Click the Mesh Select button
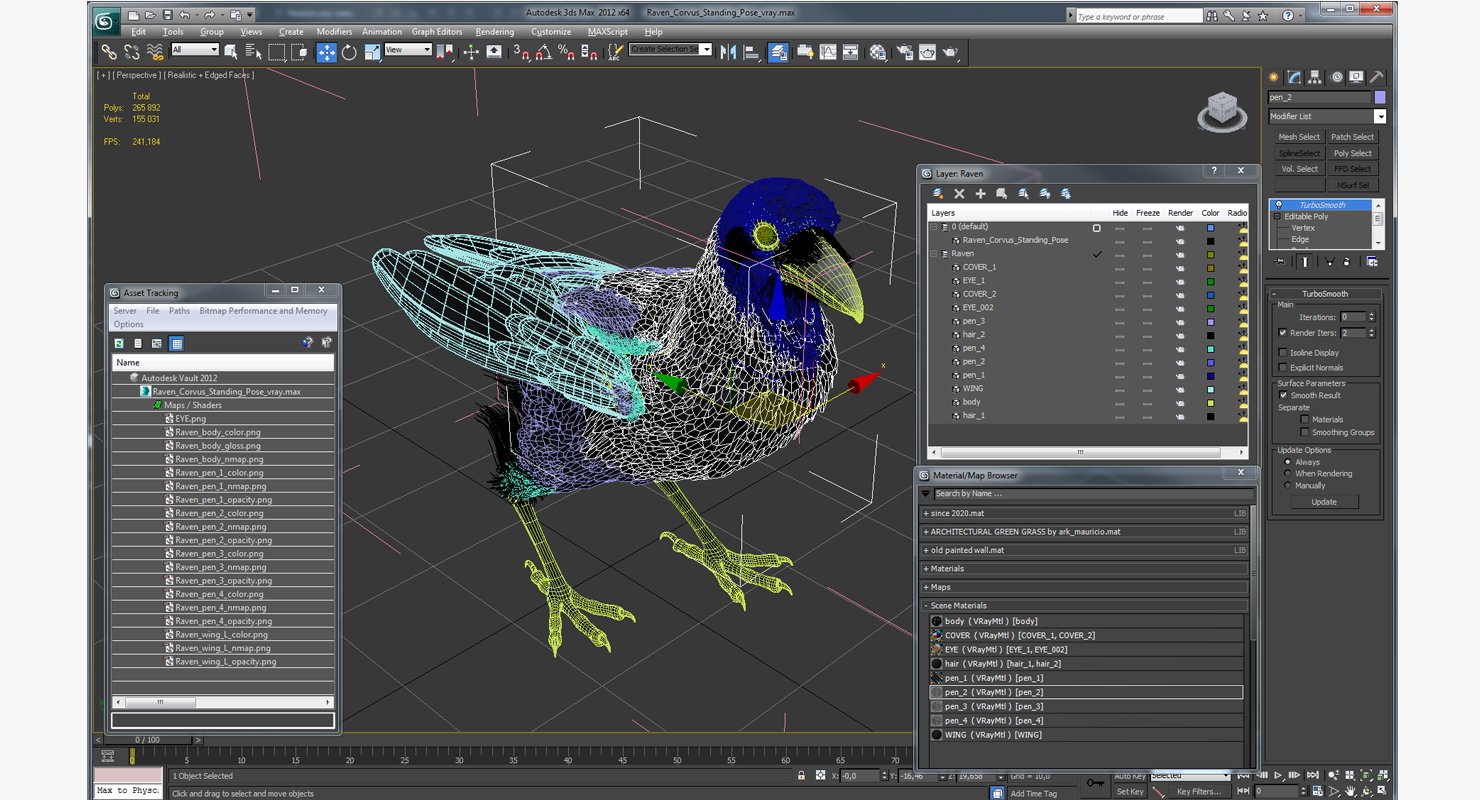The image size is (1480, 800). 1299,137
